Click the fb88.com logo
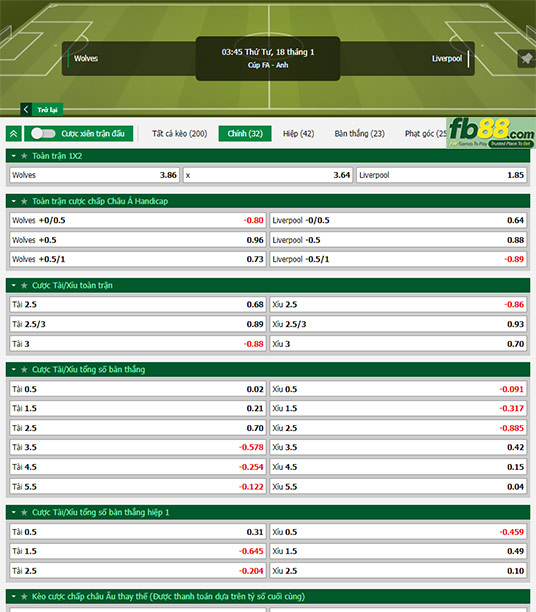The height and width of the screenshot is (612, 536). click(x=491, y=133)
